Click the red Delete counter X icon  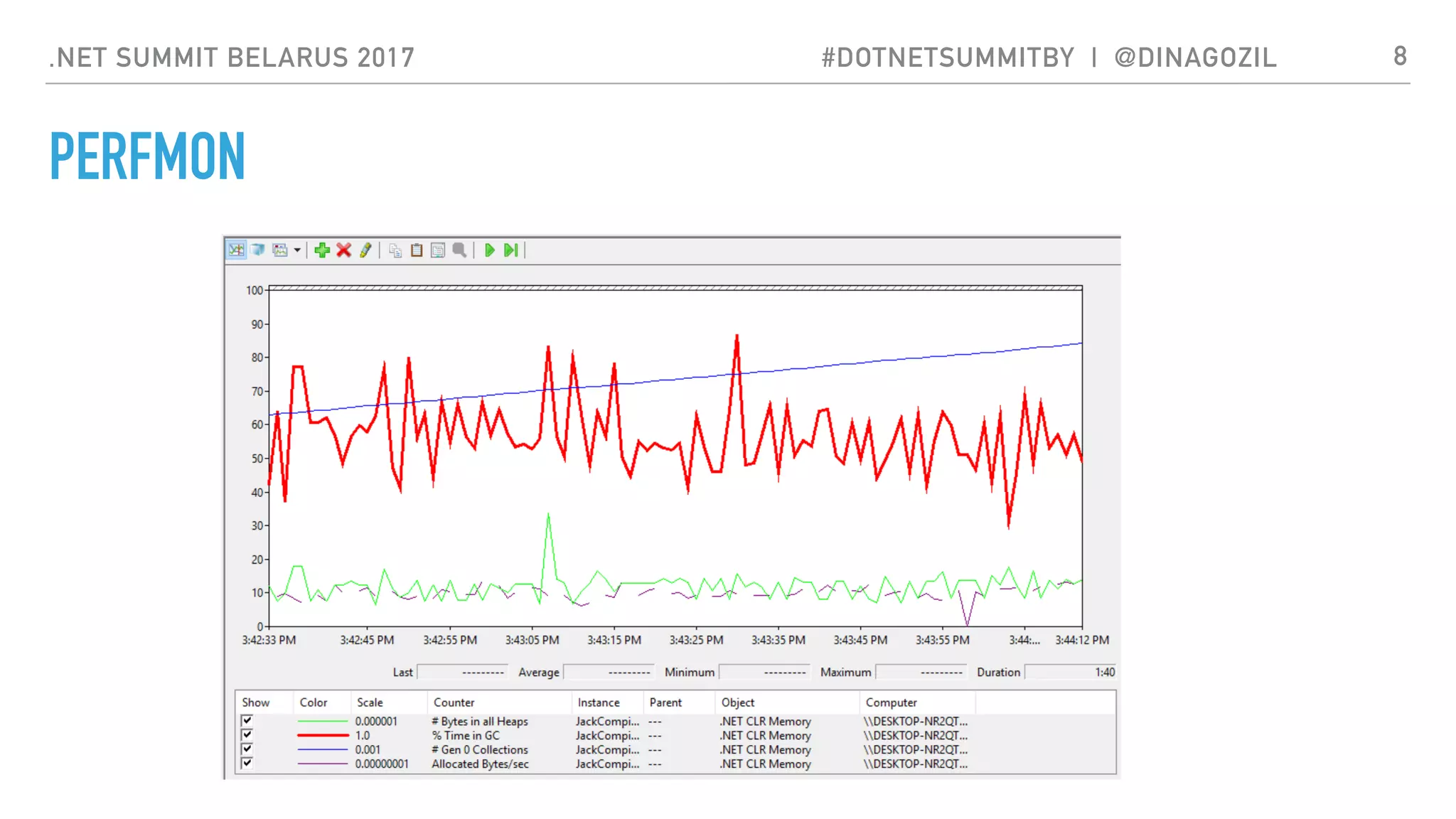344,250
